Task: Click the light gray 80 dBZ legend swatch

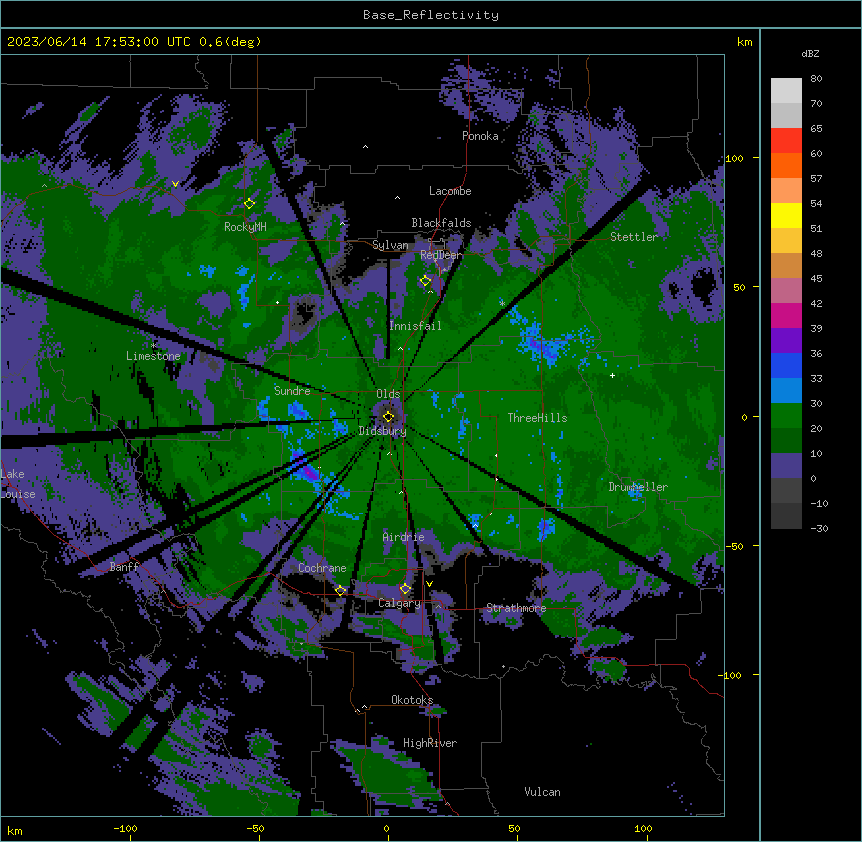Action: coord(786,91)
